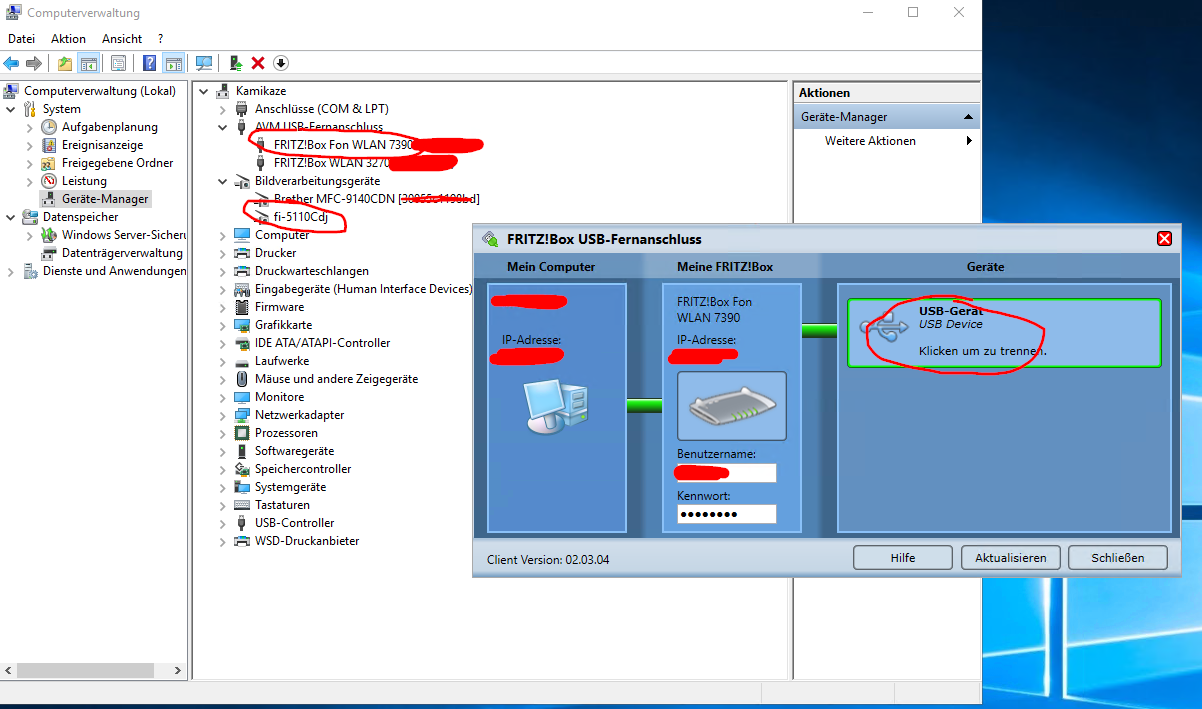Collapse the Kamikaze root node
This screenshot has height=709, width=1202.
(205, 91)
